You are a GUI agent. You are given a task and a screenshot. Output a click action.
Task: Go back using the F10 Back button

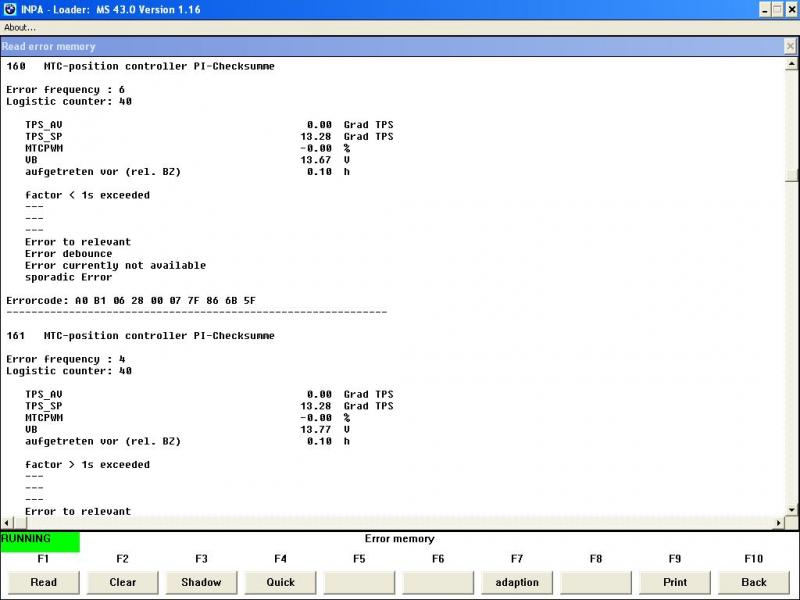(754, 582)
